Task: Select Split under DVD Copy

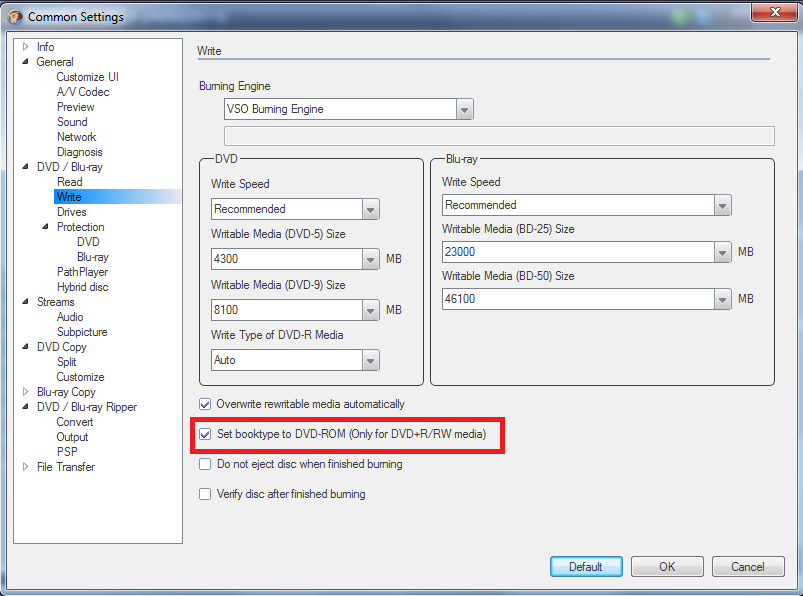Action: pos(67,361)
